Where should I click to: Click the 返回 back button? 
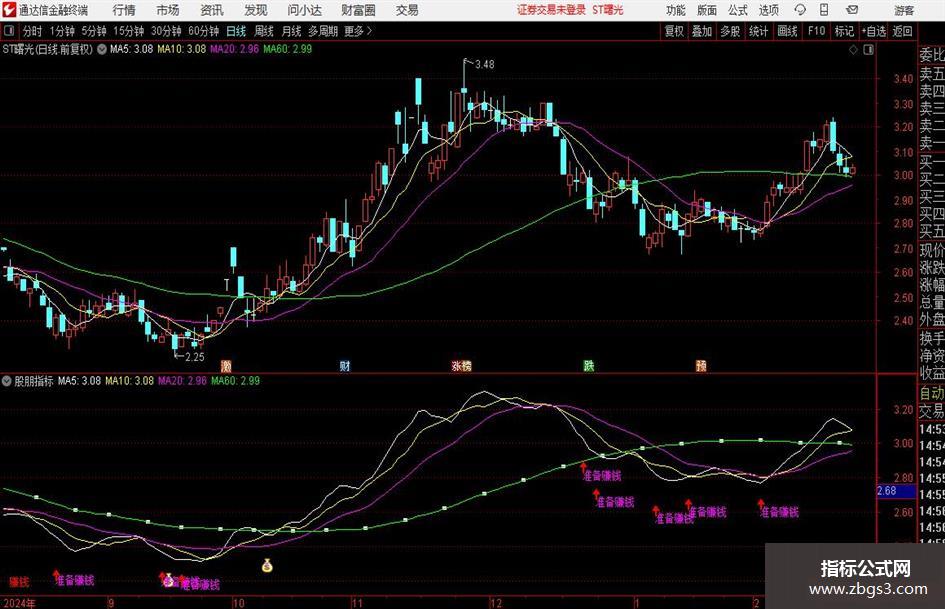(902, 31)
